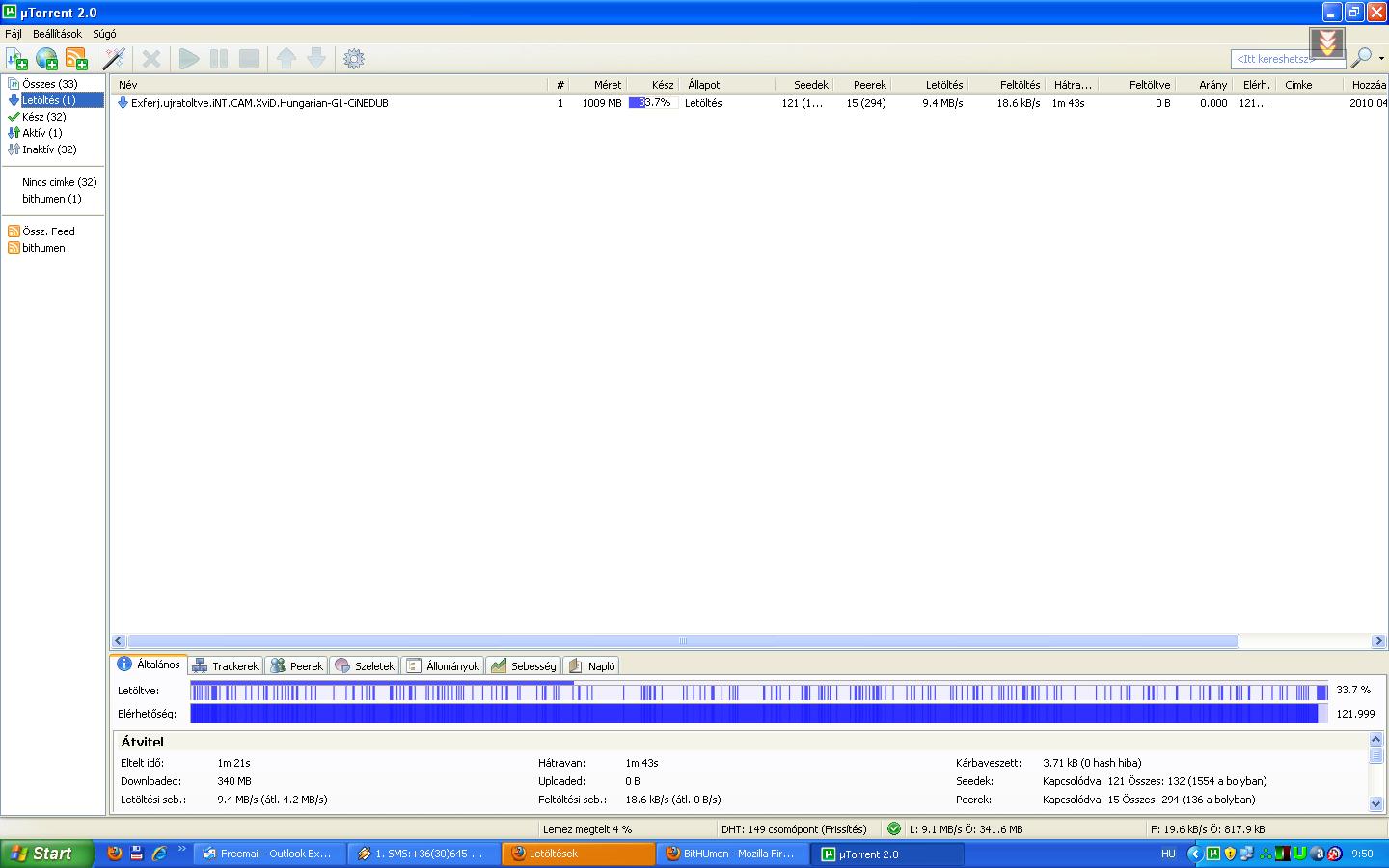
Task: Open the search engine dropdown arrow
Action: coord(1381,59)
